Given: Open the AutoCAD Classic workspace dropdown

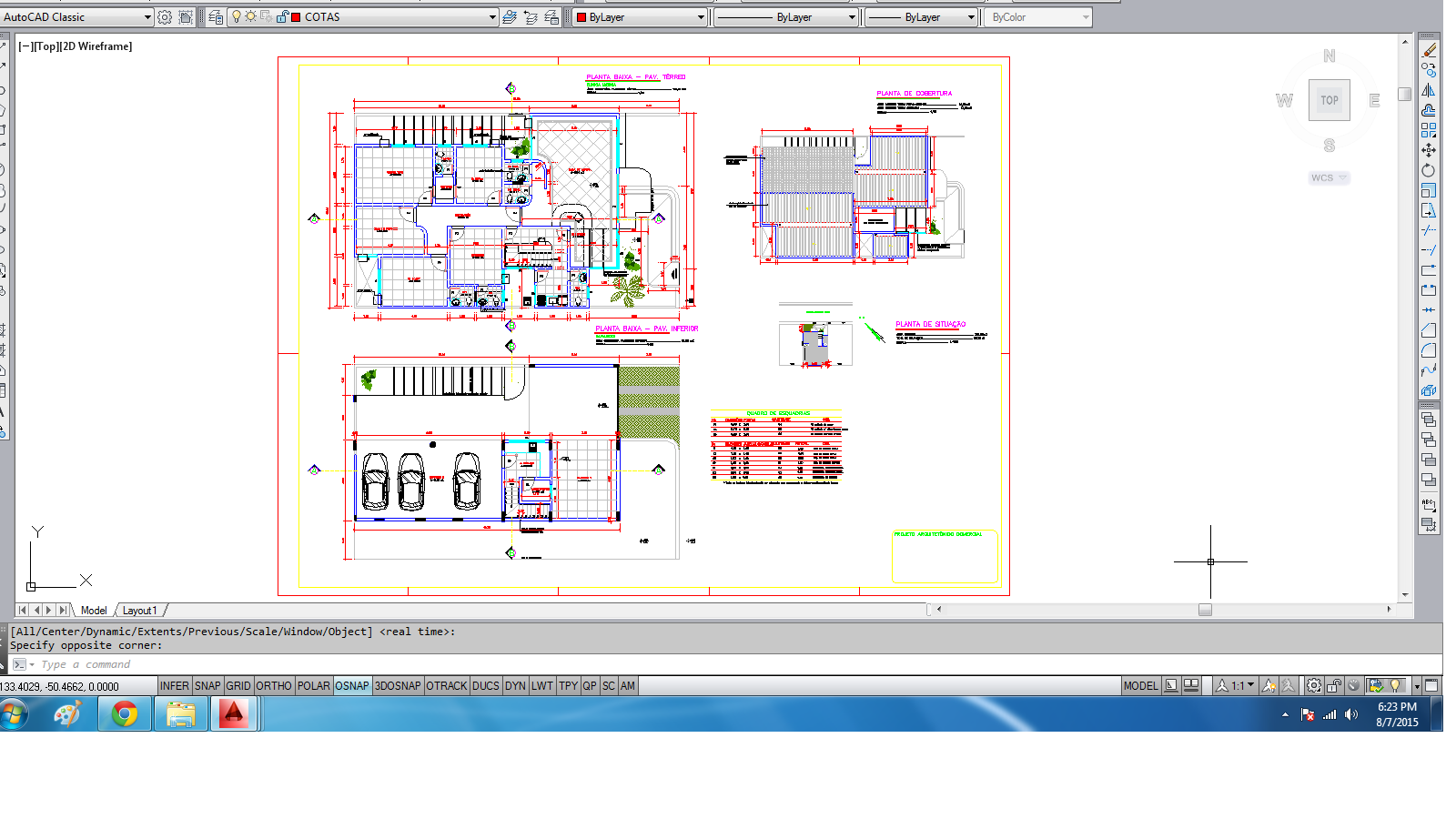Looking at the screenshot, I should point(146,16).
